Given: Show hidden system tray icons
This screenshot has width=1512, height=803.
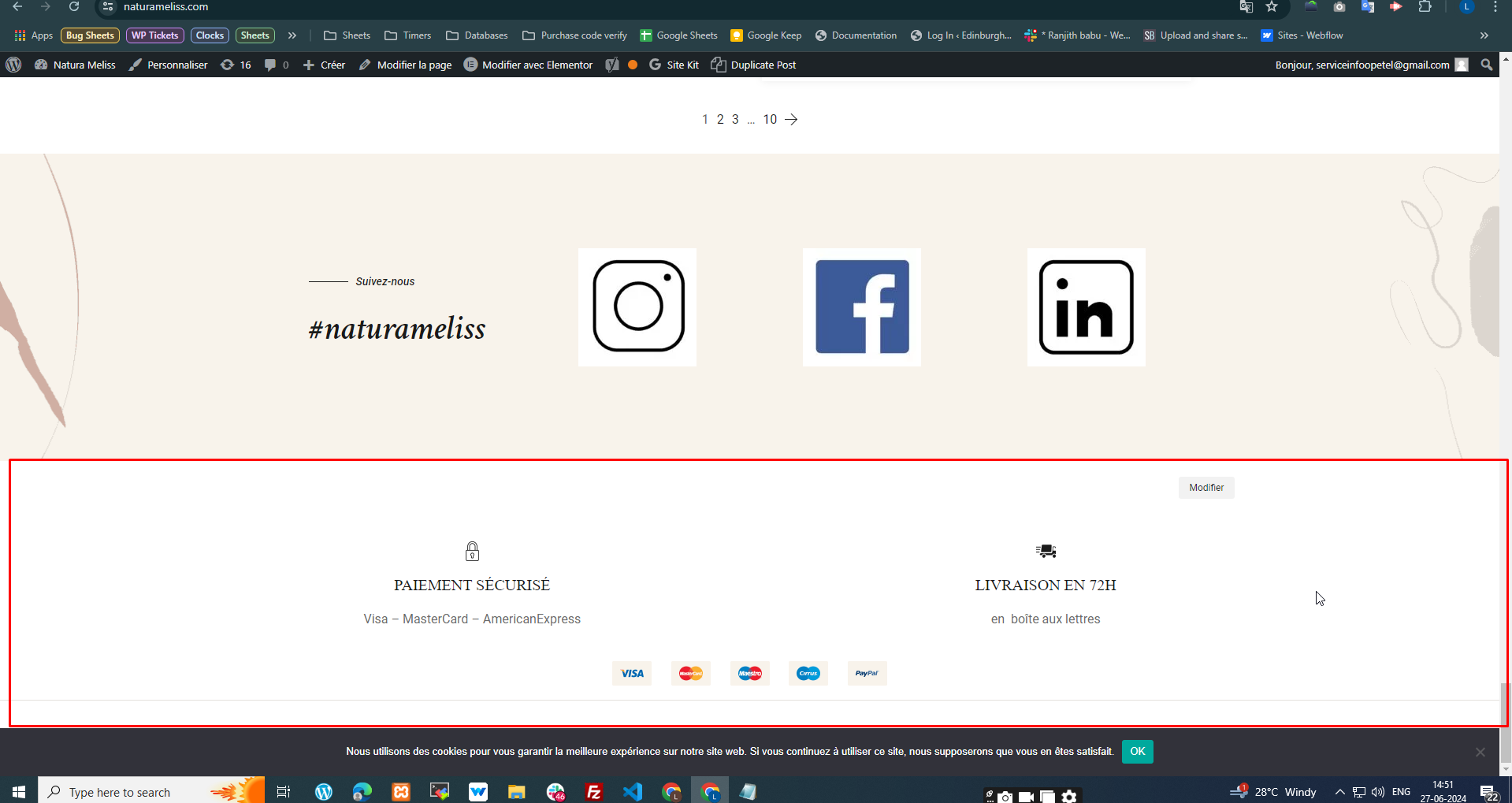Looking at the screenshot, I should [x=1339, y=792].
